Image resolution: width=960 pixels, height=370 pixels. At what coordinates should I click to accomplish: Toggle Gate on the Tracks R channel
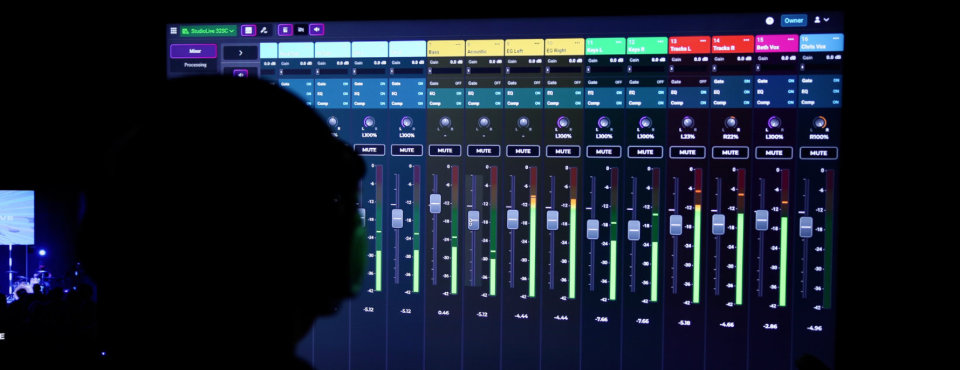(731, 81)
